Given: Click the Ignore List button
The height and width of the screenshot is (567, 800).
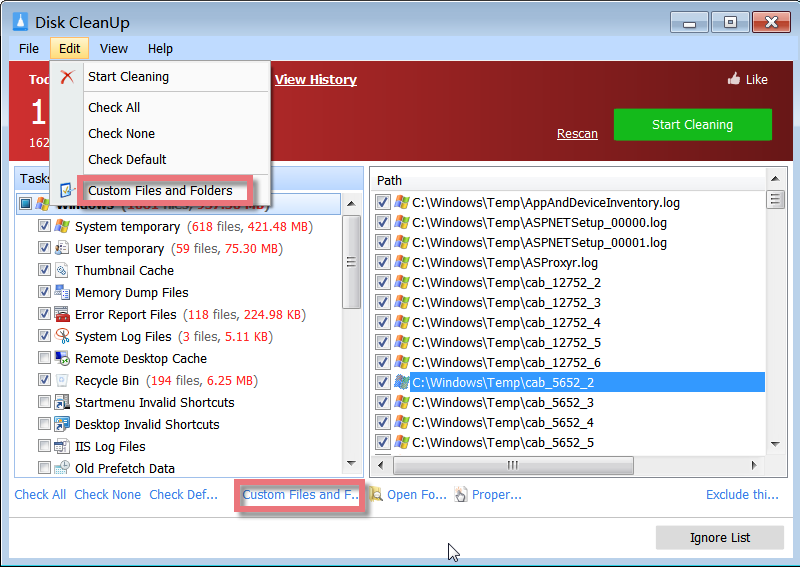Looking at the screenshot, I should click(x=719, y=537).
